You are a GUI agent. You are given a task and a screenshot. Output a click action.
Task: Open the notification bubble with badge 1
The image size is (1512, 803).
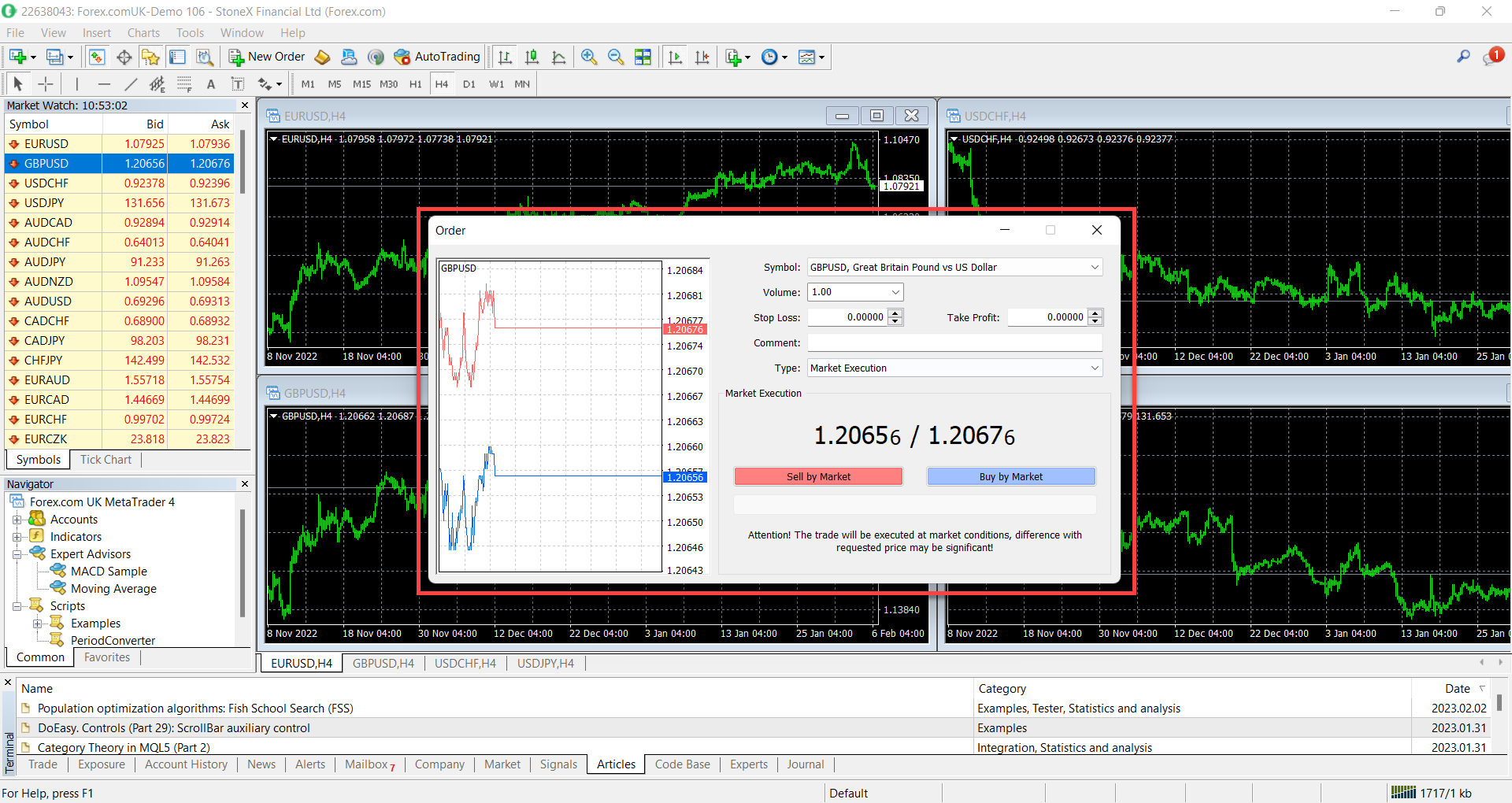click(x=1493, y=56)
